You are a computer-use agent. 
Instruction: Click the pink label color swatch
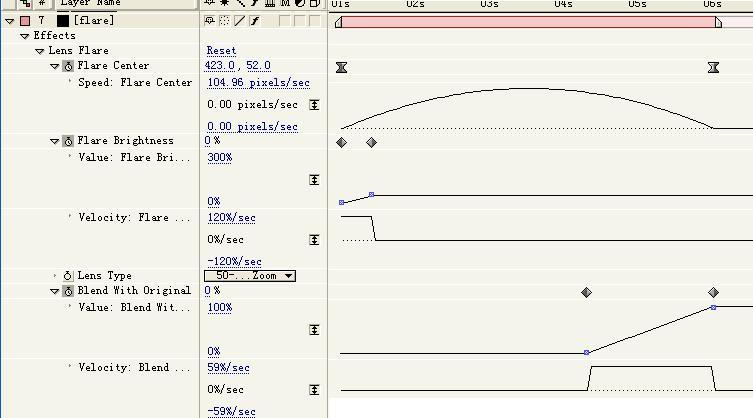25,21
